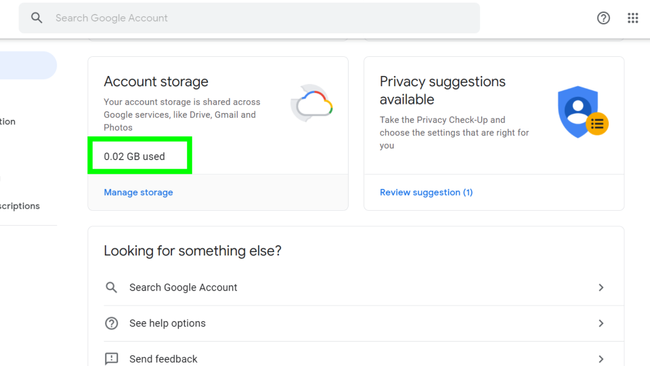
Task: Expand the See help options chevron
Action: click(601, 323)
